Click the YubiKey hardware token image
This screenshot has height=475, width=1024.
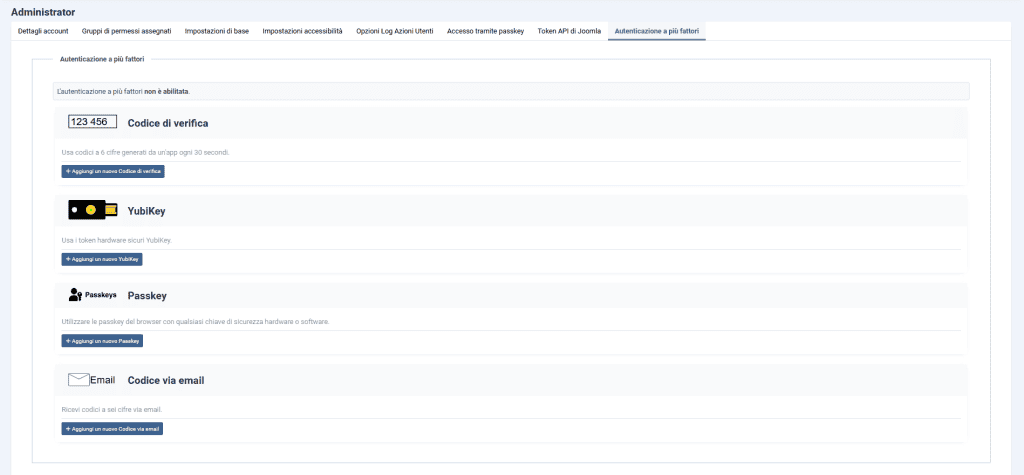pyautogui.click(x=92, y=210)
